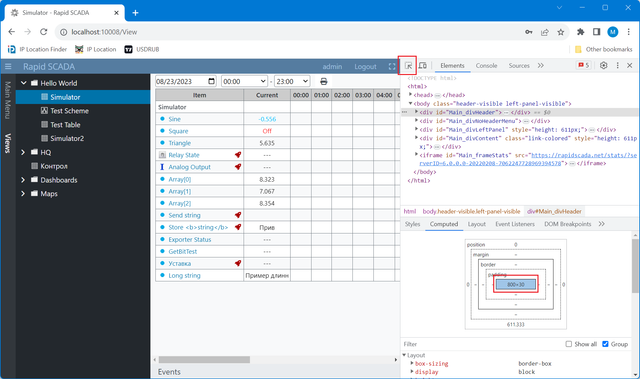640x379 pixels.
Task: Open the DOM Breakpoints pane tab
Action: (567, 224)
